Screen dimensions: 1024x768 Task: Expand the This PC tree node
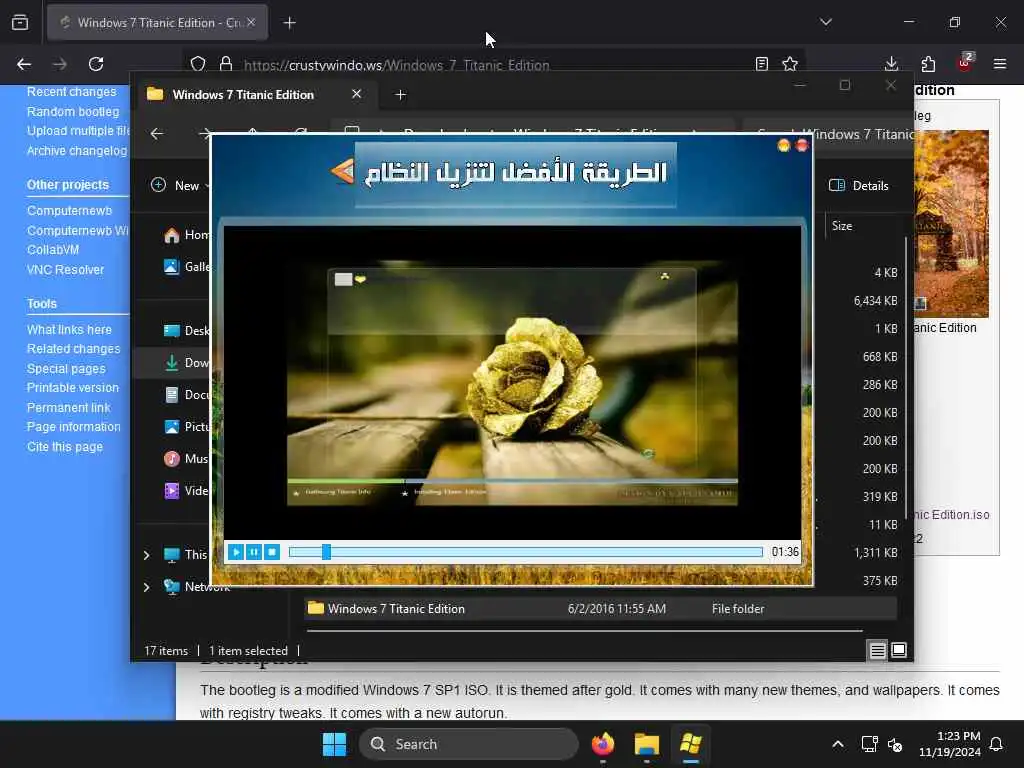coord(146,555)
